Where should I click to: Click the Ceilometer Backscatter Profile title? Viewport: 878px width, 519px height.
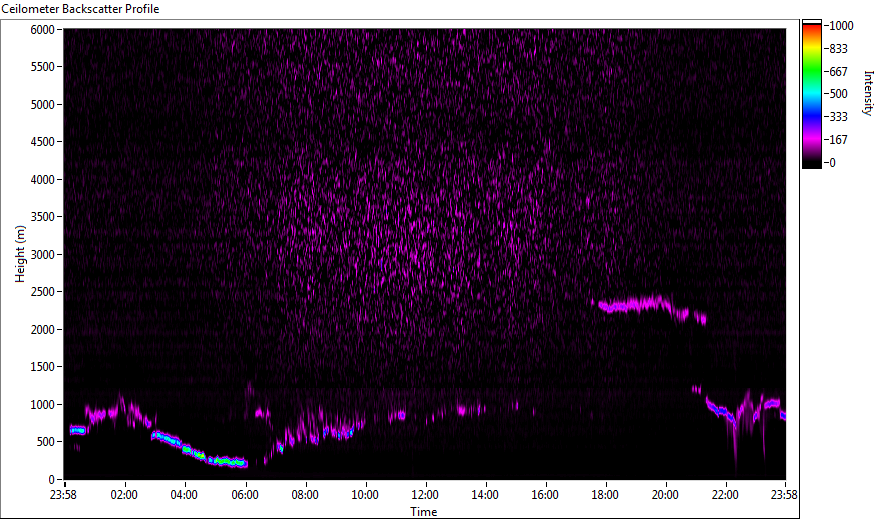[x=80, y=9]
